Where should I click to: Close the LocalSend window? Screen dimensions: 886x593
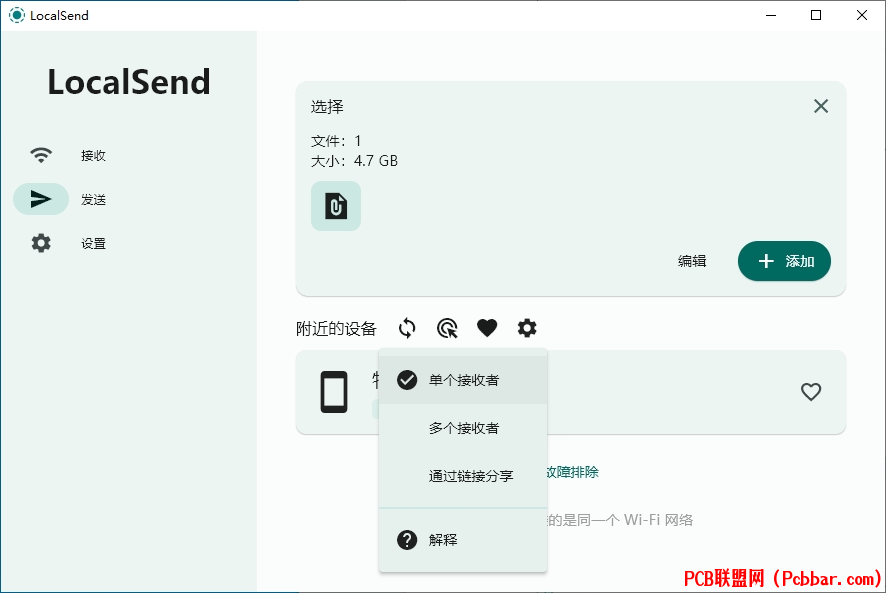[x=862, y=15]
